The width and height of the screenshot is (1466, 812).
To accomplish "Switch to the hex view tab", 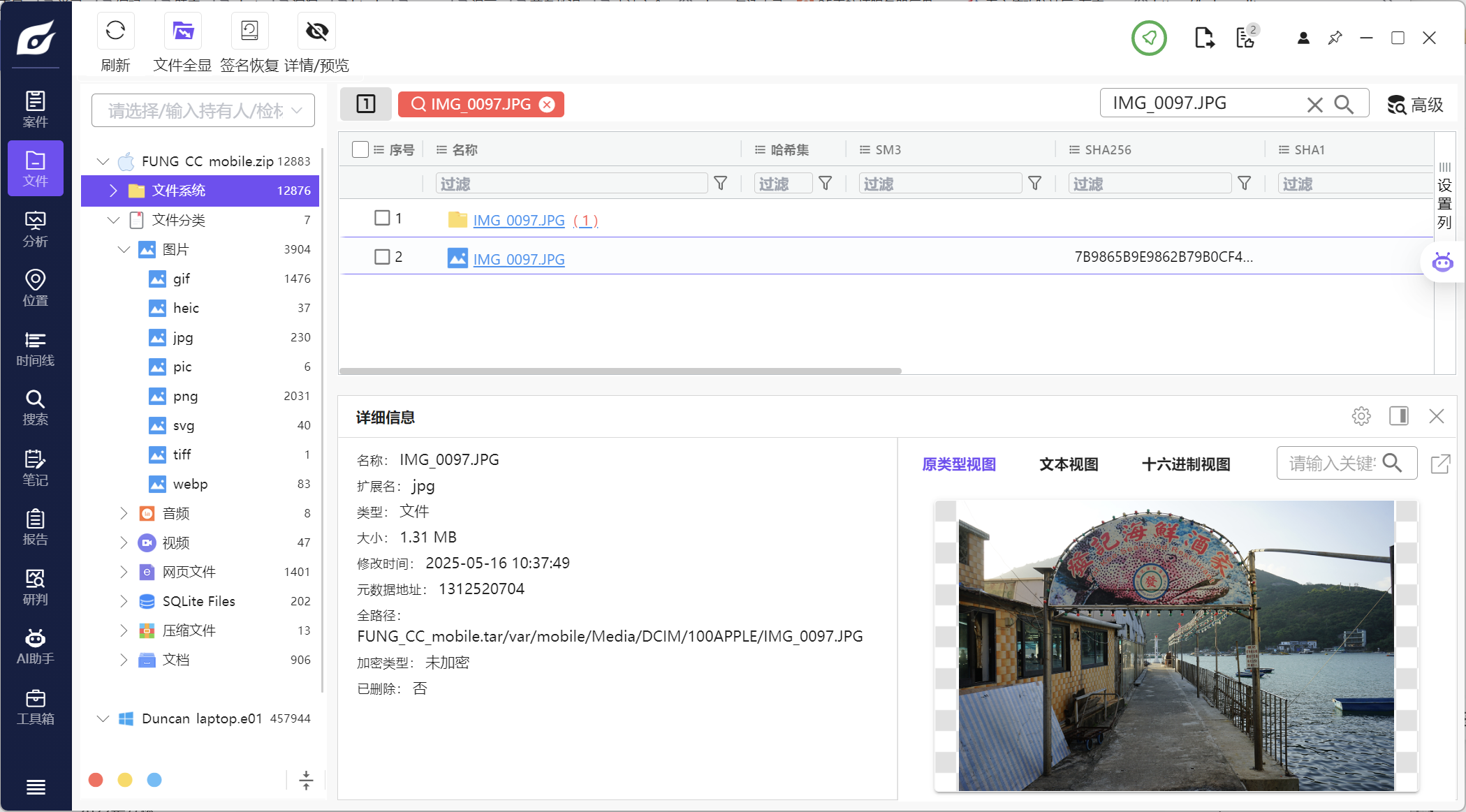I will pos(1185,464).
